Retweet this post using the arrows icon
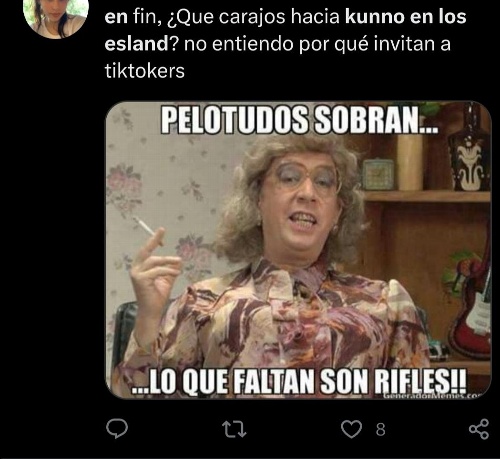This screenshot has height=459, width=500. click(234, 429)
